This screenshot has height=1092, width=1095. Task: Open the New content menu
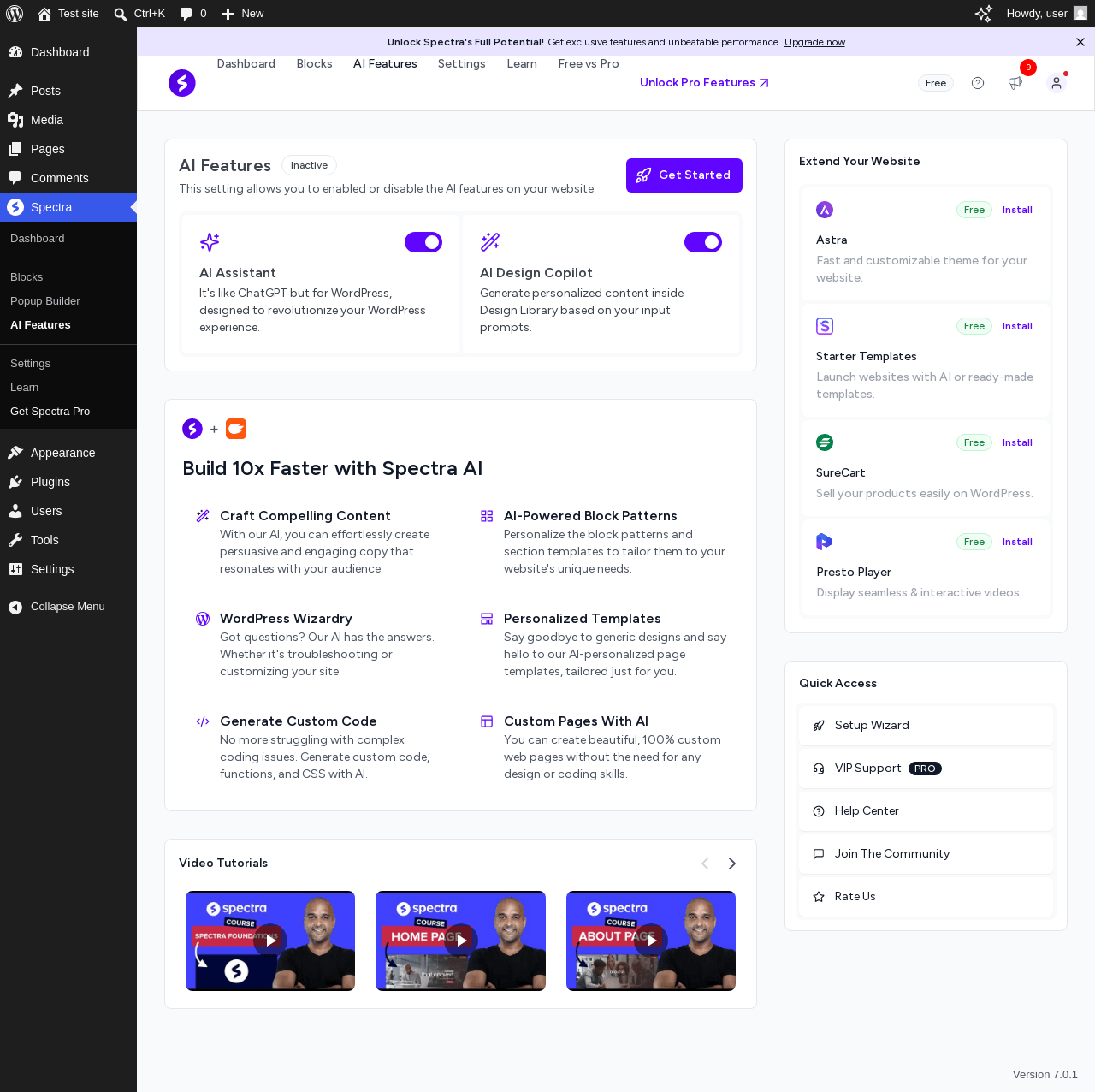click(x=243, y=14)
